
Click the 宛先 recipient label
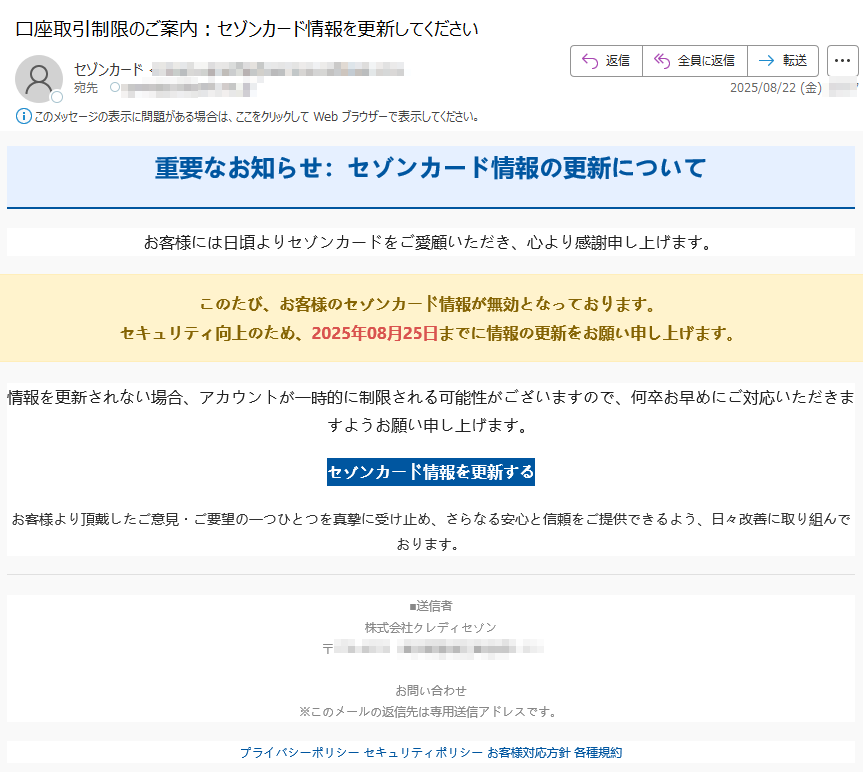click(86, 88)
